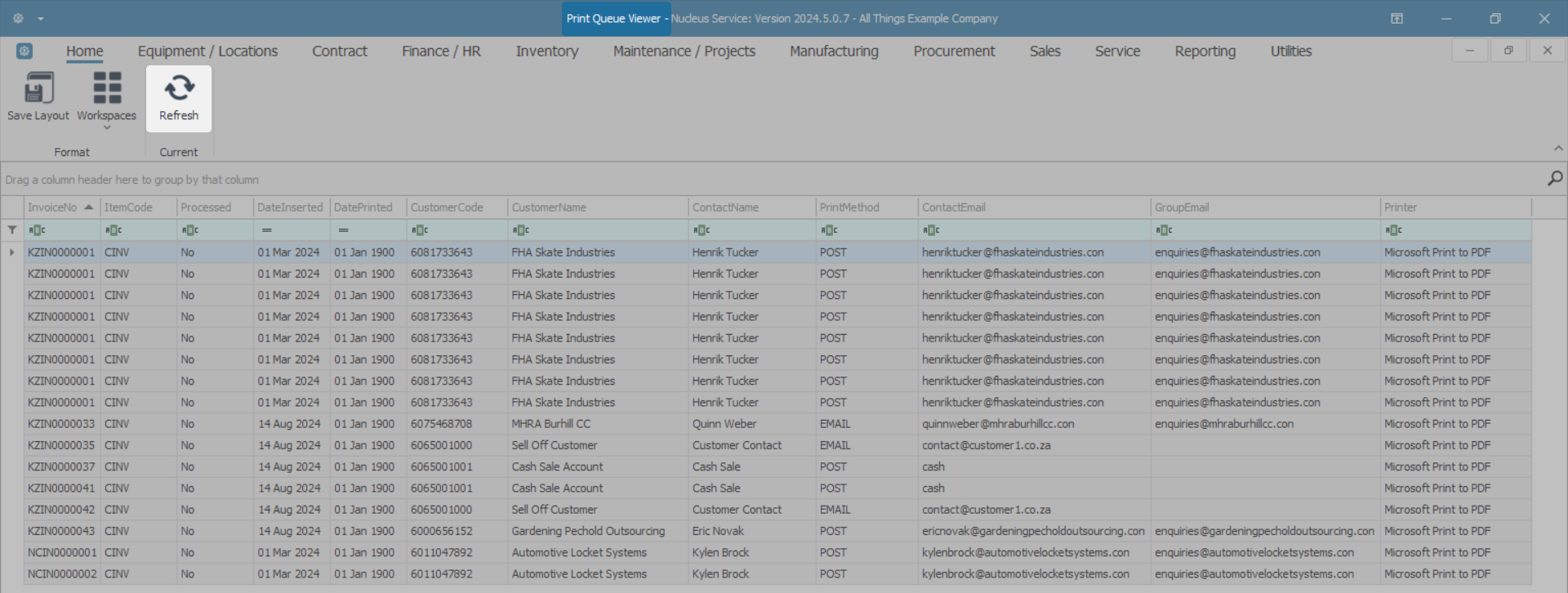Open GroupEmail filter condition selector
This screenshot has height=593, width=1568.
tap(1164, 230)
